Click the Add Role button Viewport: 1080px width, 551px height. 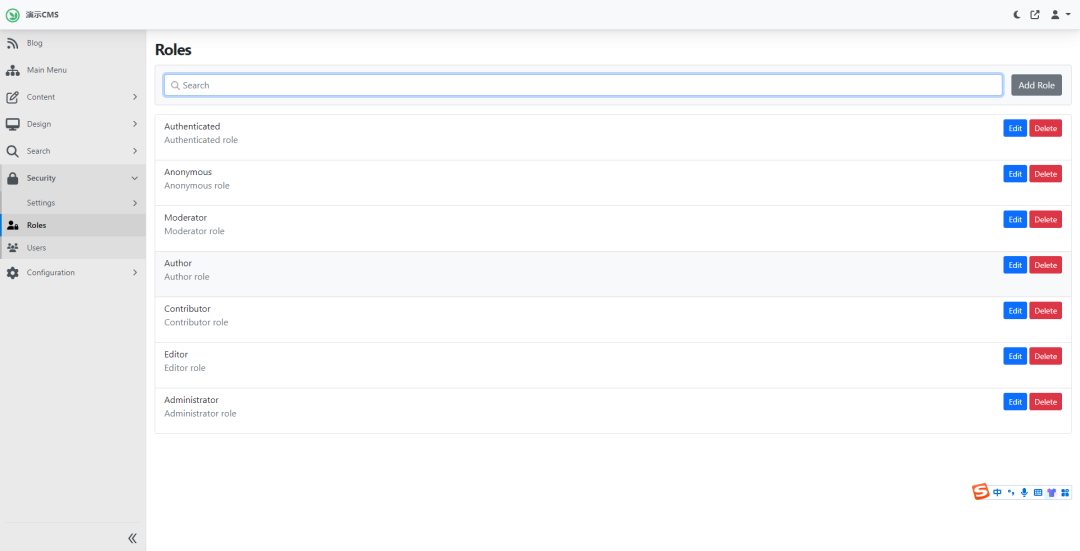point(1036,85)
